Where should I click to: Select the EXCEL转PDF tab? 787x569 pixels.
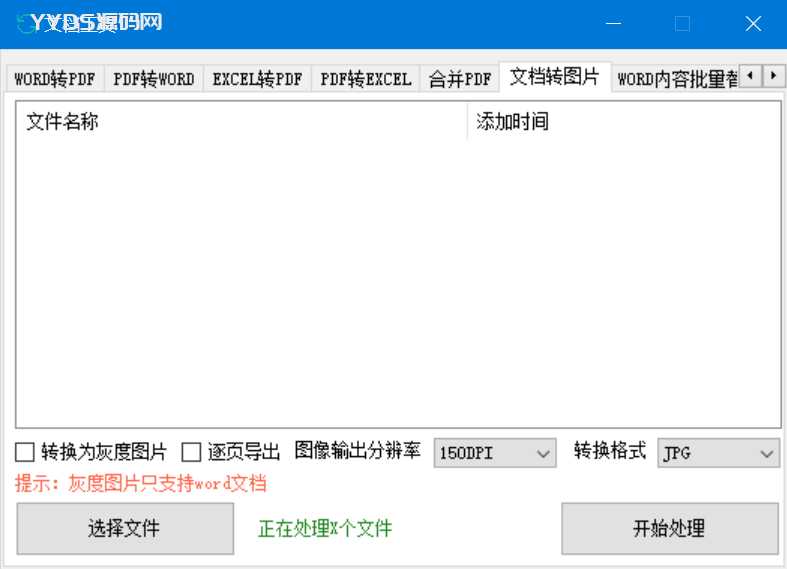[x=257, y=79]
